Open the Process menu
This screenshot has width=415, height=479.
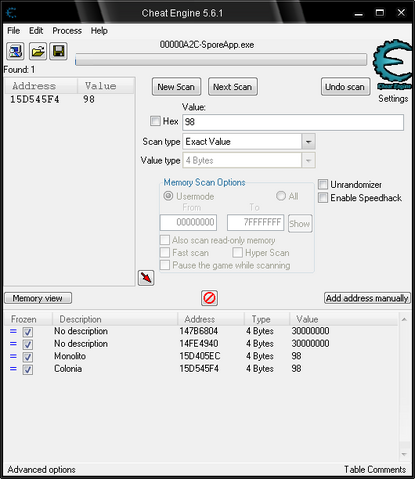pyautogui.click(x=67, y=31)
